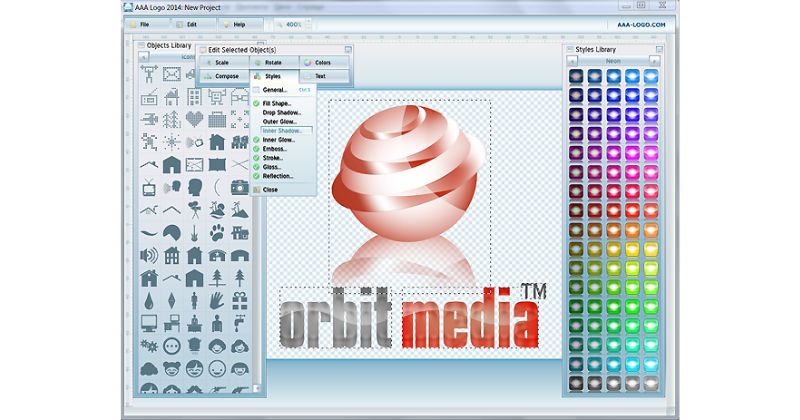Select the pixelated suitcase icon
Viewport: 800px width, 420px height.
(217, 119)
